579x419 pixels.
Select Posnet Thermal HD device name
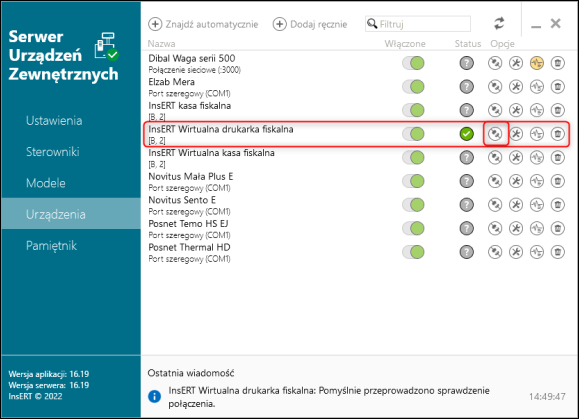pos(189,247)
